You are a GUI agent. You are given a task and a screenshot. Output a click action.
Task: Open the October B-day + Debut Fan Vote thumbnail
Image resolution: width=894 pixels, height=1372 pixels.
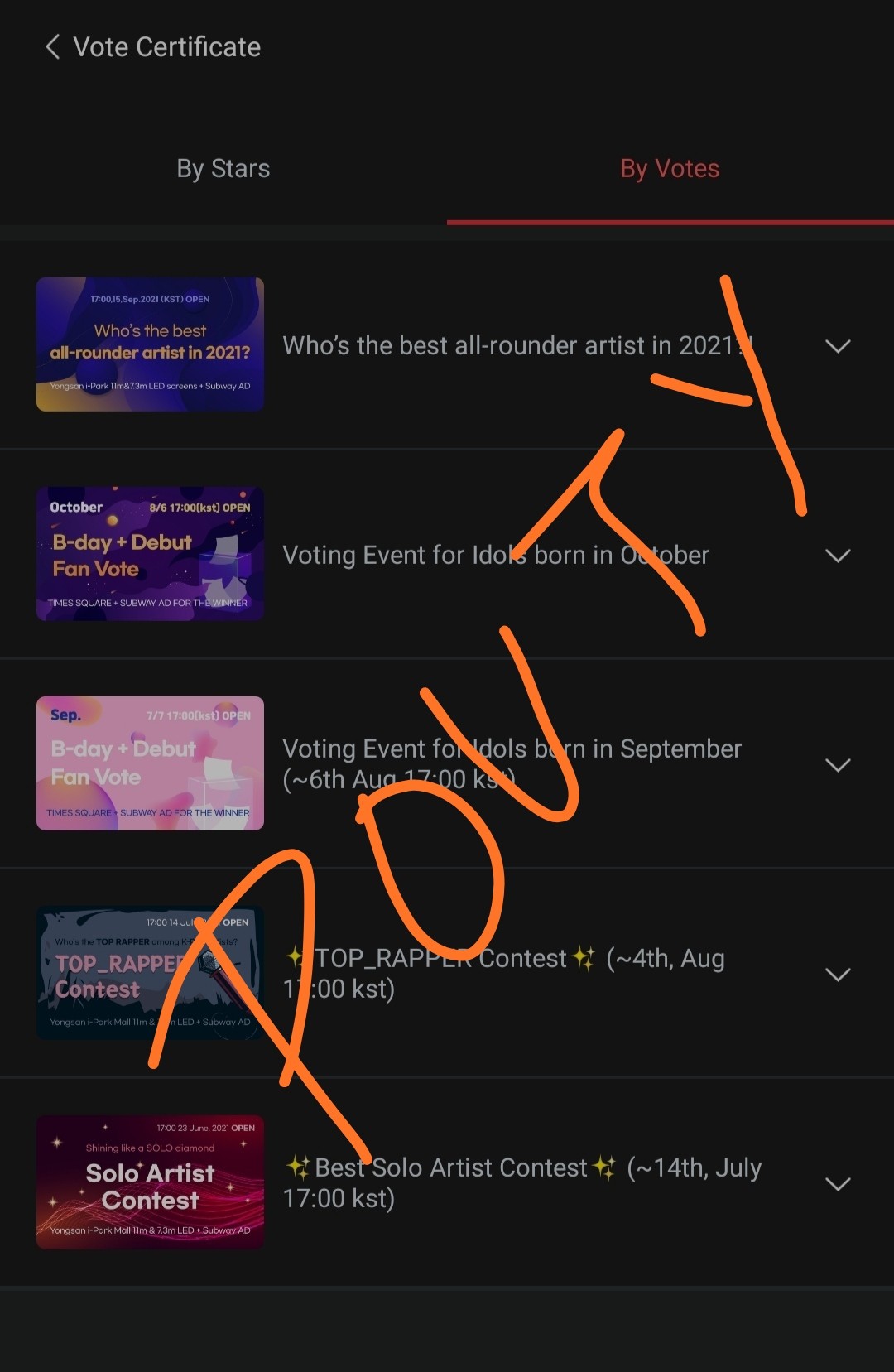tap(150, 554)
